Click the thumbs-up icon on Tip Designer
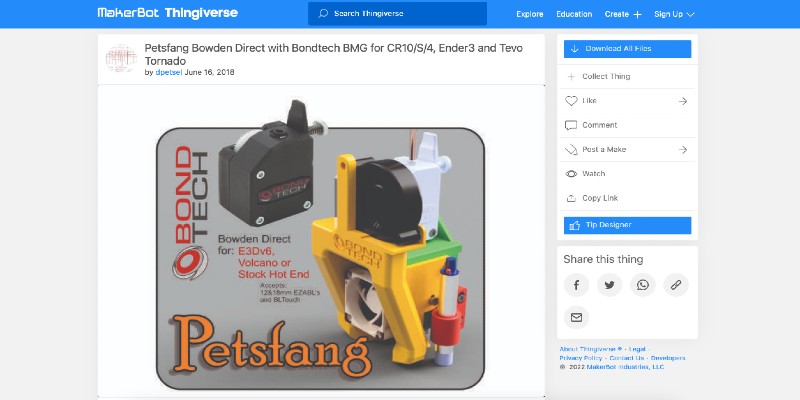Image resolution: width=800 pixels, height=400 pixels. tap(574, 225)
